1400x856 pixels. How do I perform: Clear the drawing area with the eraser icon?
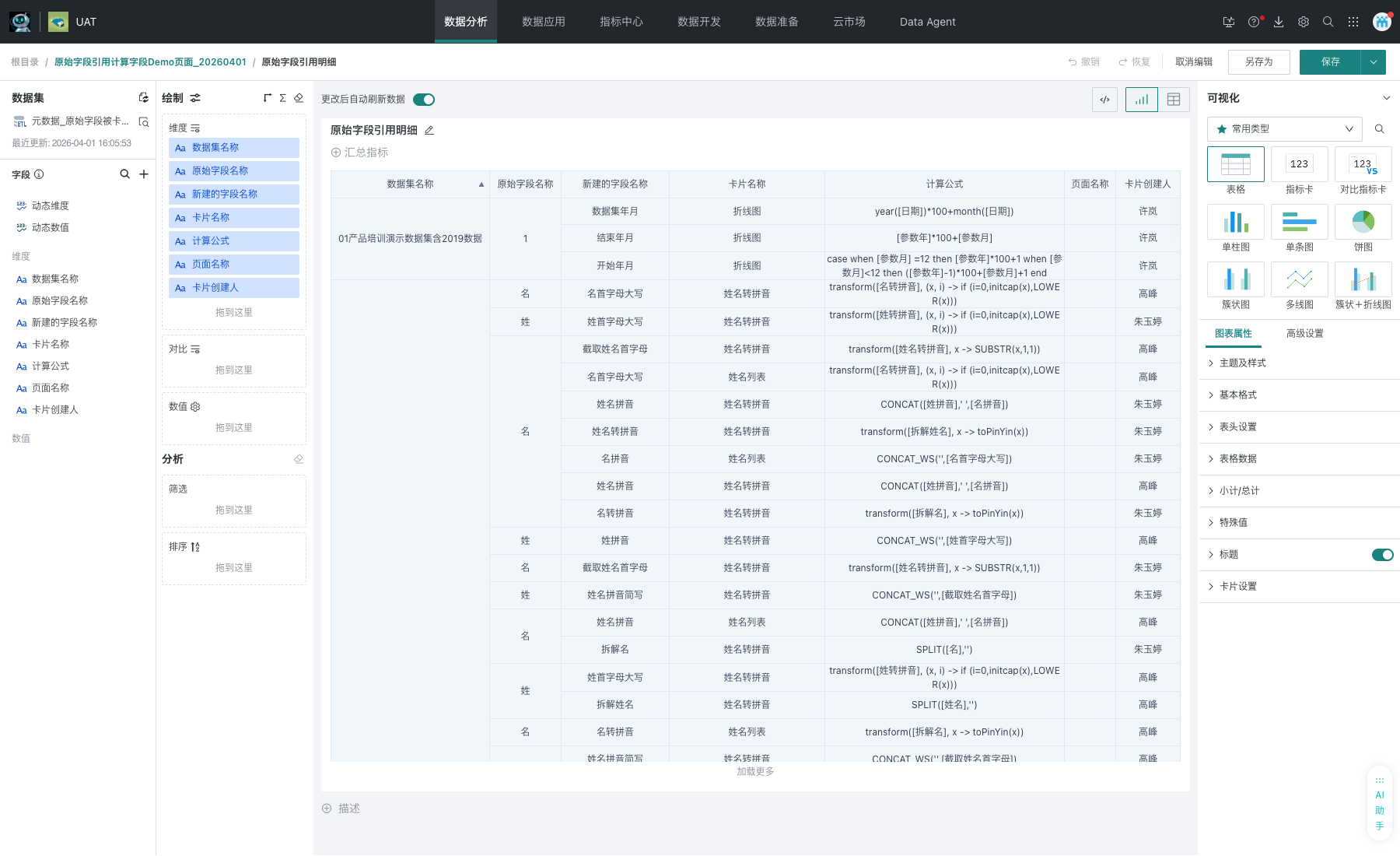point(299,98)
